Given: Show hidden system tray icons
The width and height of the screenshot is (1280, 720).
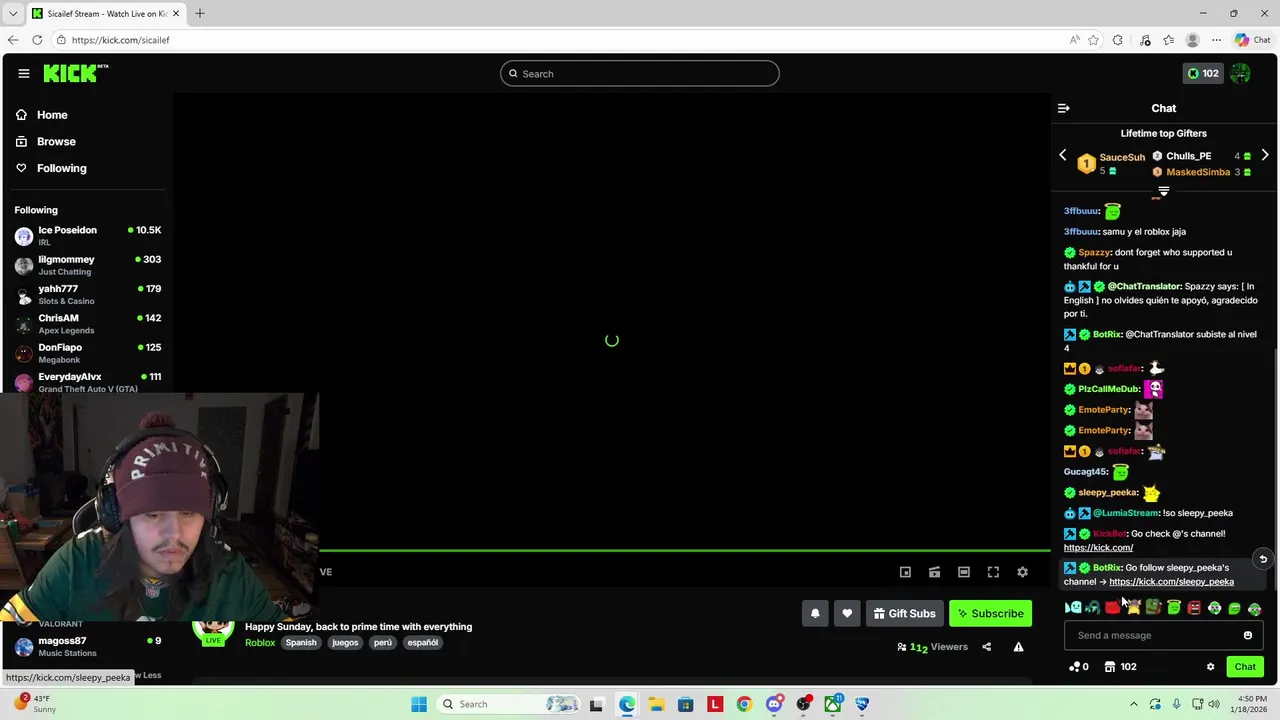Looking at the screenshot, I should point(1134,704).
